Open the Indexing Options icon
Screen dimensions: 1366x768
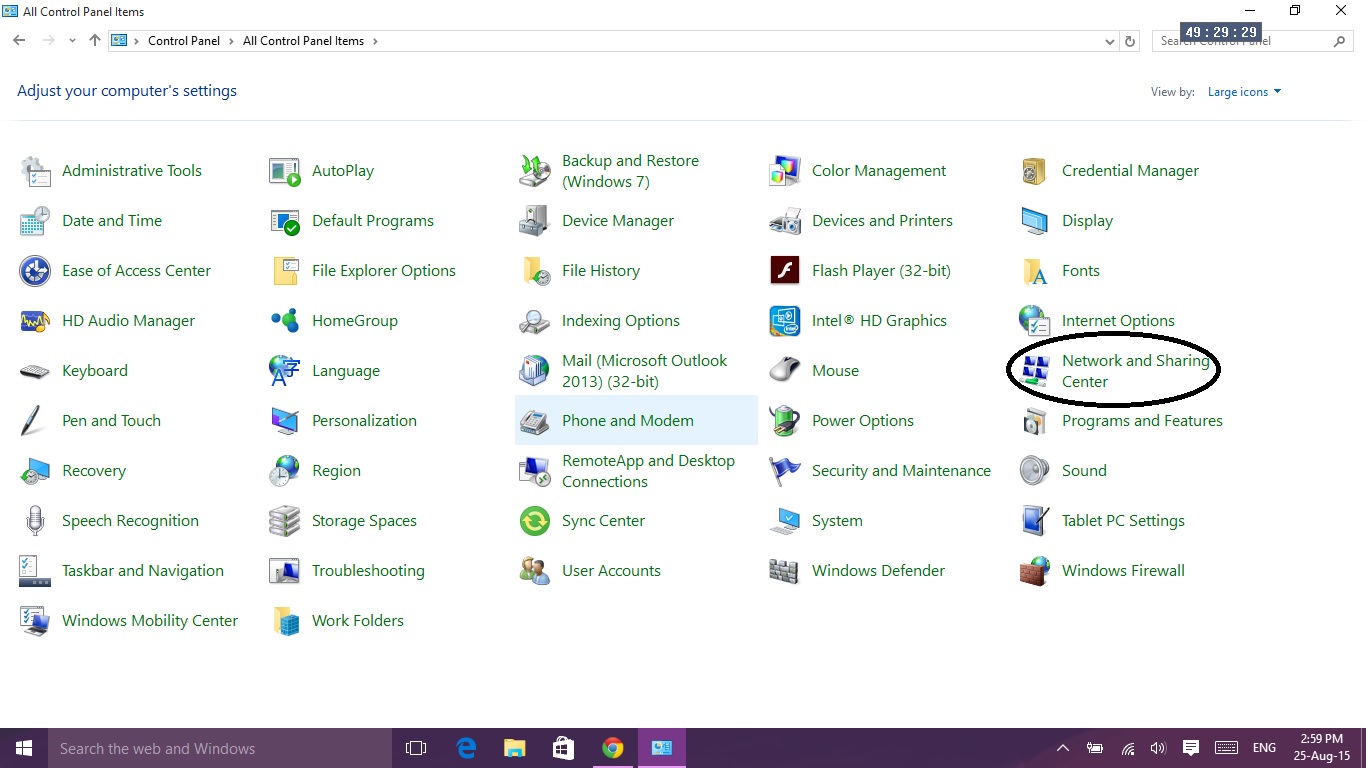(535, 321)
